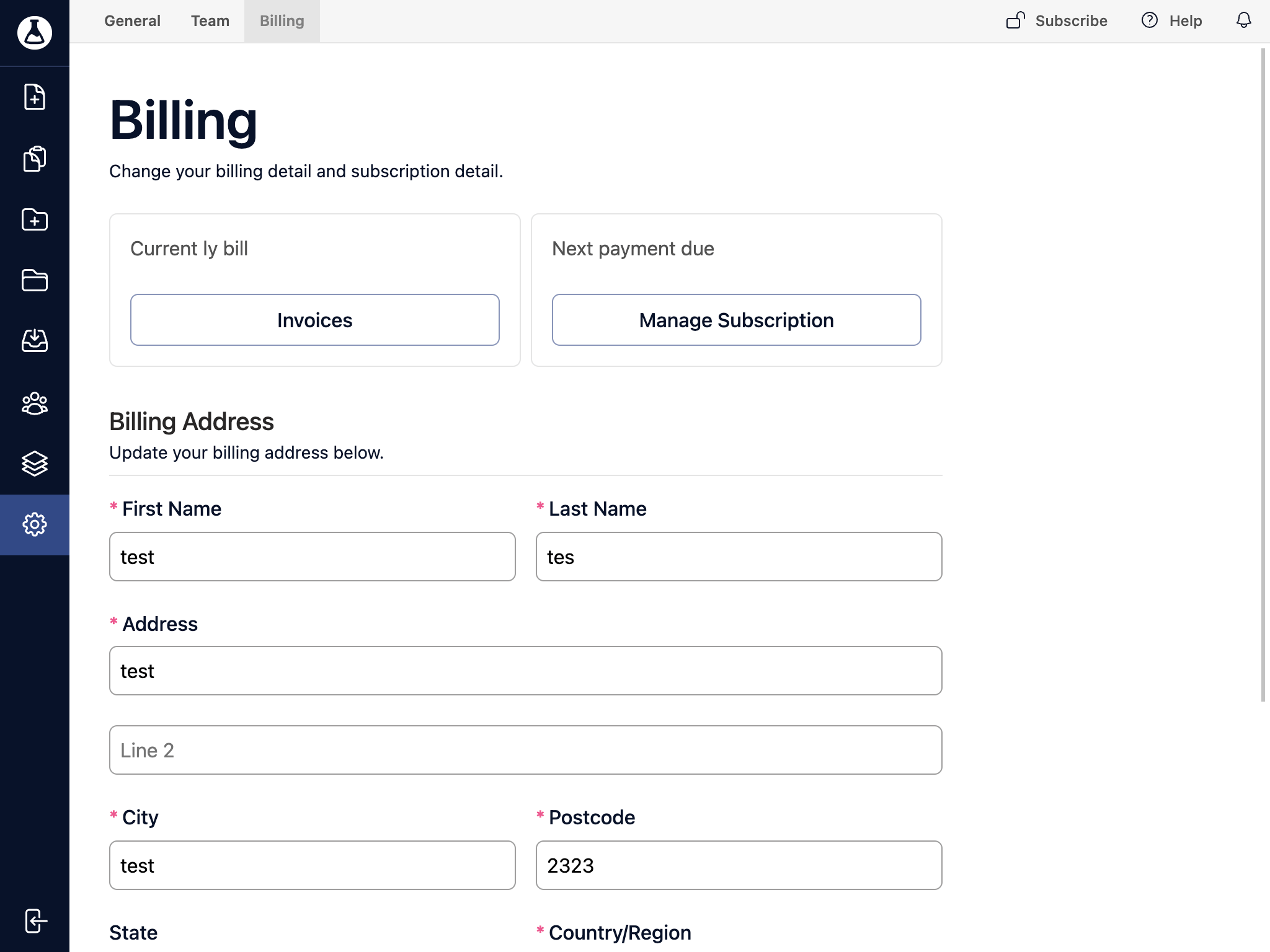This screenshot has width=1270, height=952.
Task: Click the Line 2 address input field
Action: pyautogui.click(x=525, y=749)
